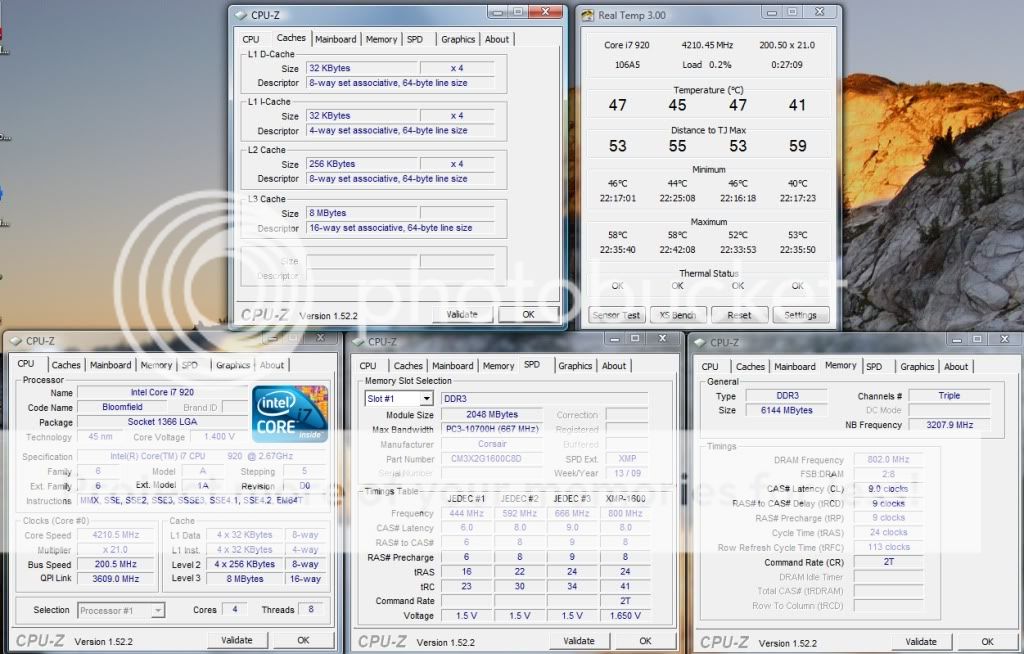The width and height of the screenshot is (1024, 654).
Task: Click the title bar icon of the CPU-Z SPD window
Action: [358, 342]
